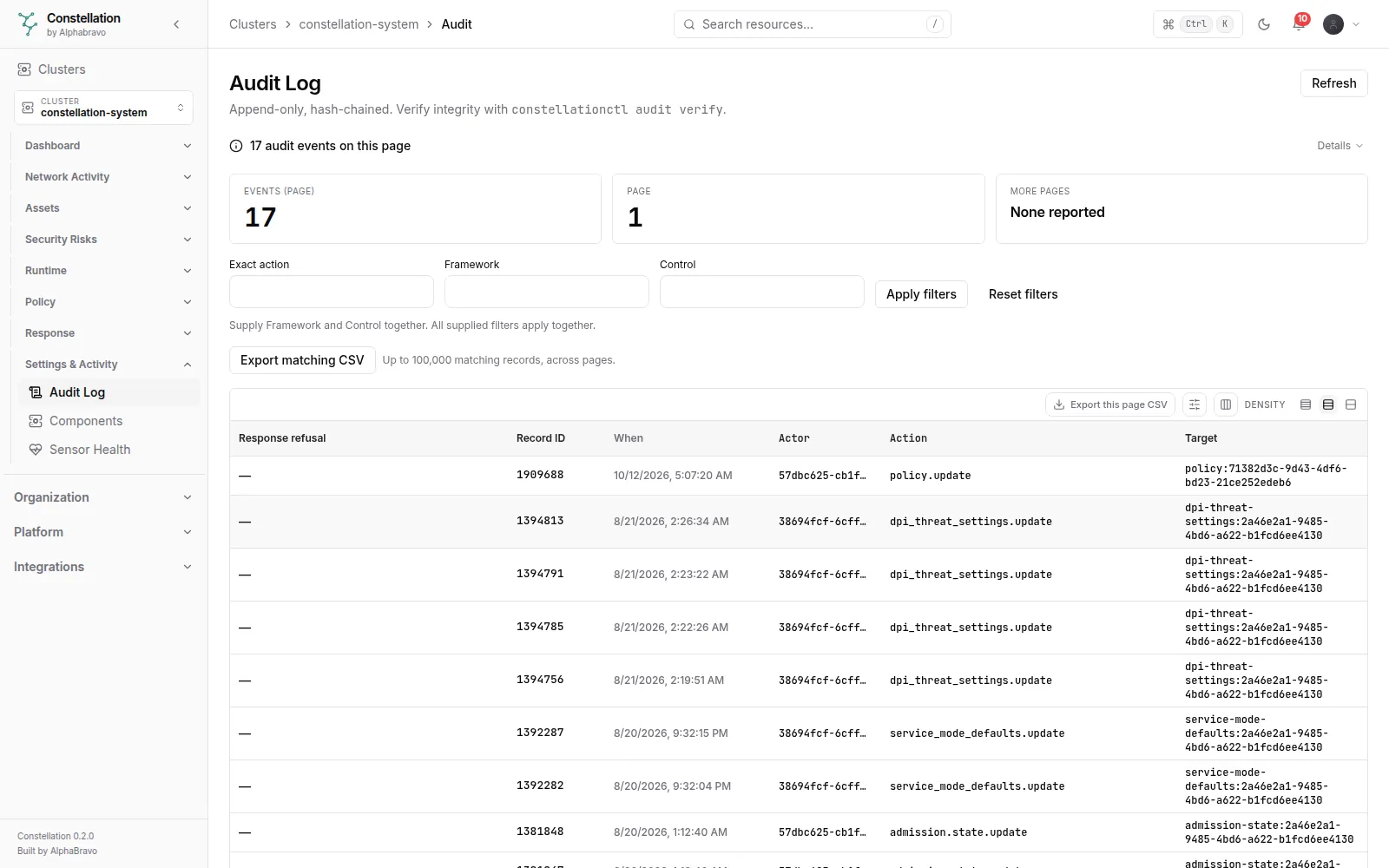
Task: Select the compact density option
Action: 1306,404
